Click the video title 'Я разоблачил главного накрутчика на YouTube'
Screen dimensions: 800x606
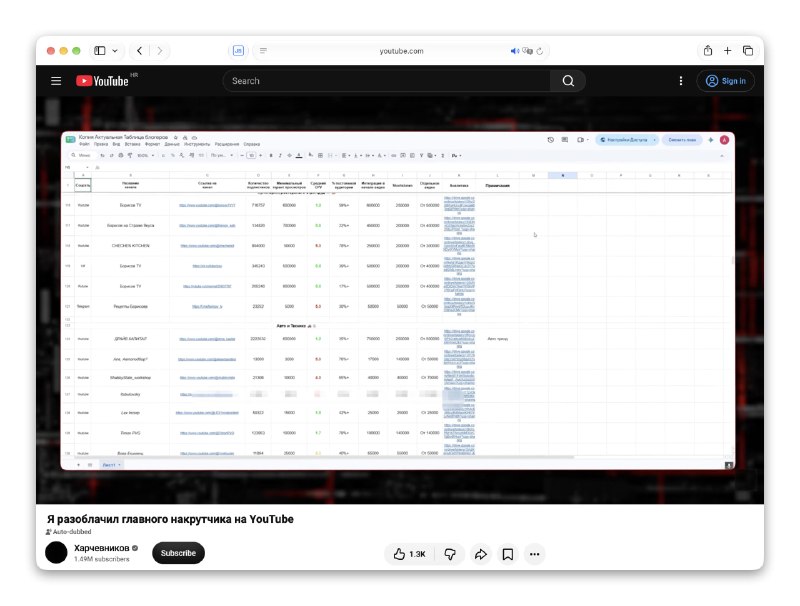coord(170,519)
